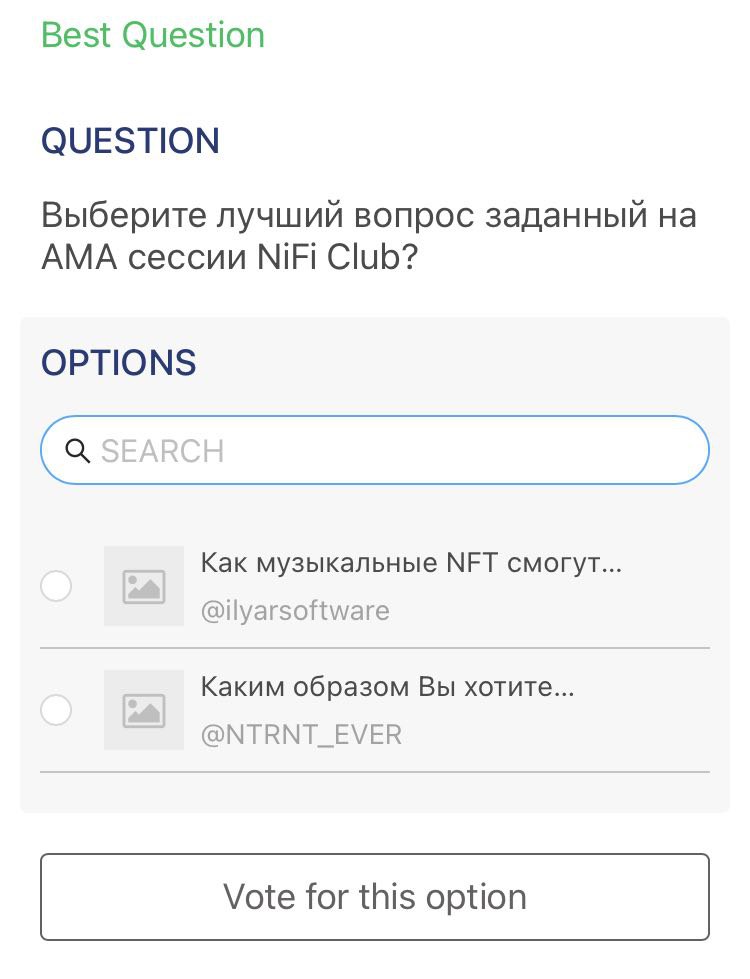Image resolution: width=750 pixels, height=979 pixels.
Task: Select radio button for "Каким образом Вы хотите…"
Action: click(56, 710)
